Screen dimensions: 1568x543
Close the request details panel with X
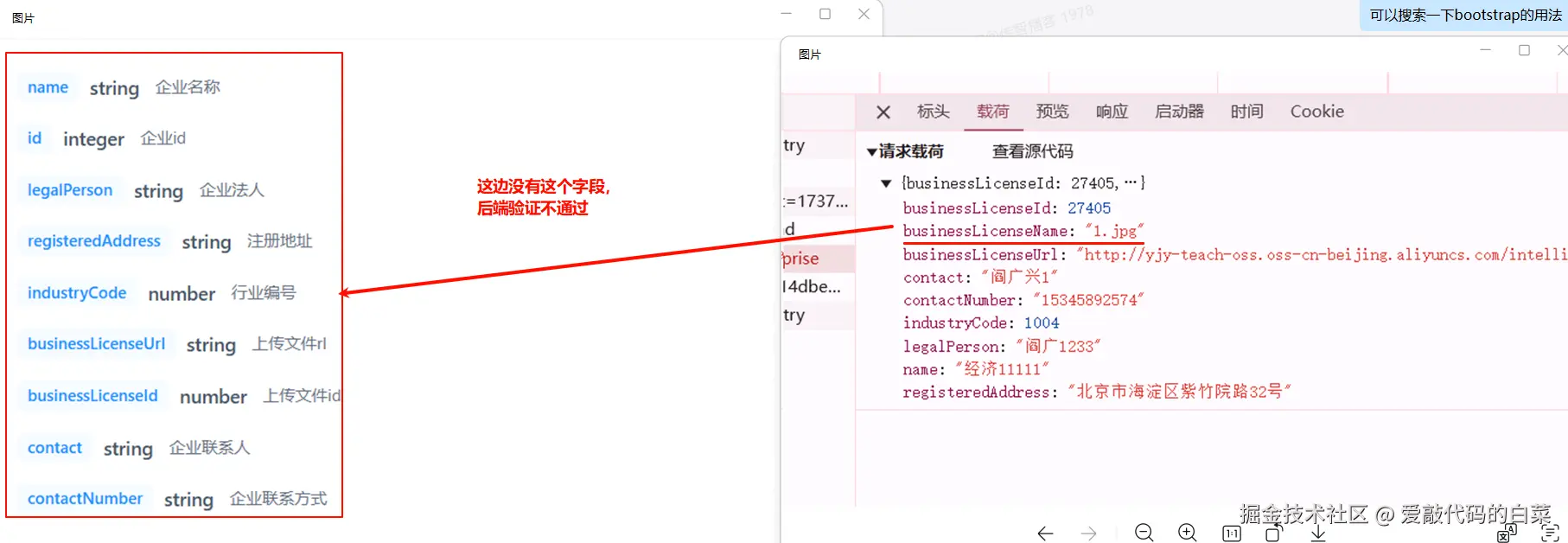883,112
